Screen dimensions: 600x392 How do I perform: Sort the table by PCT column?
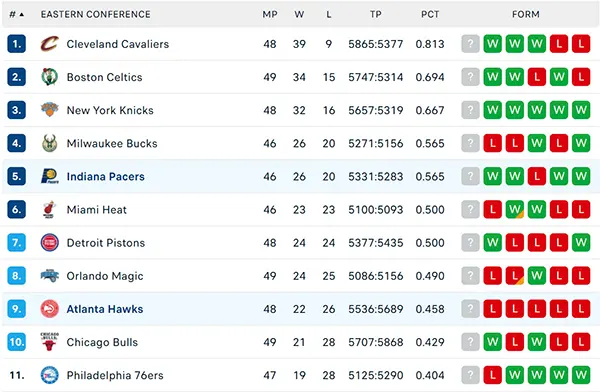point(430,15)
